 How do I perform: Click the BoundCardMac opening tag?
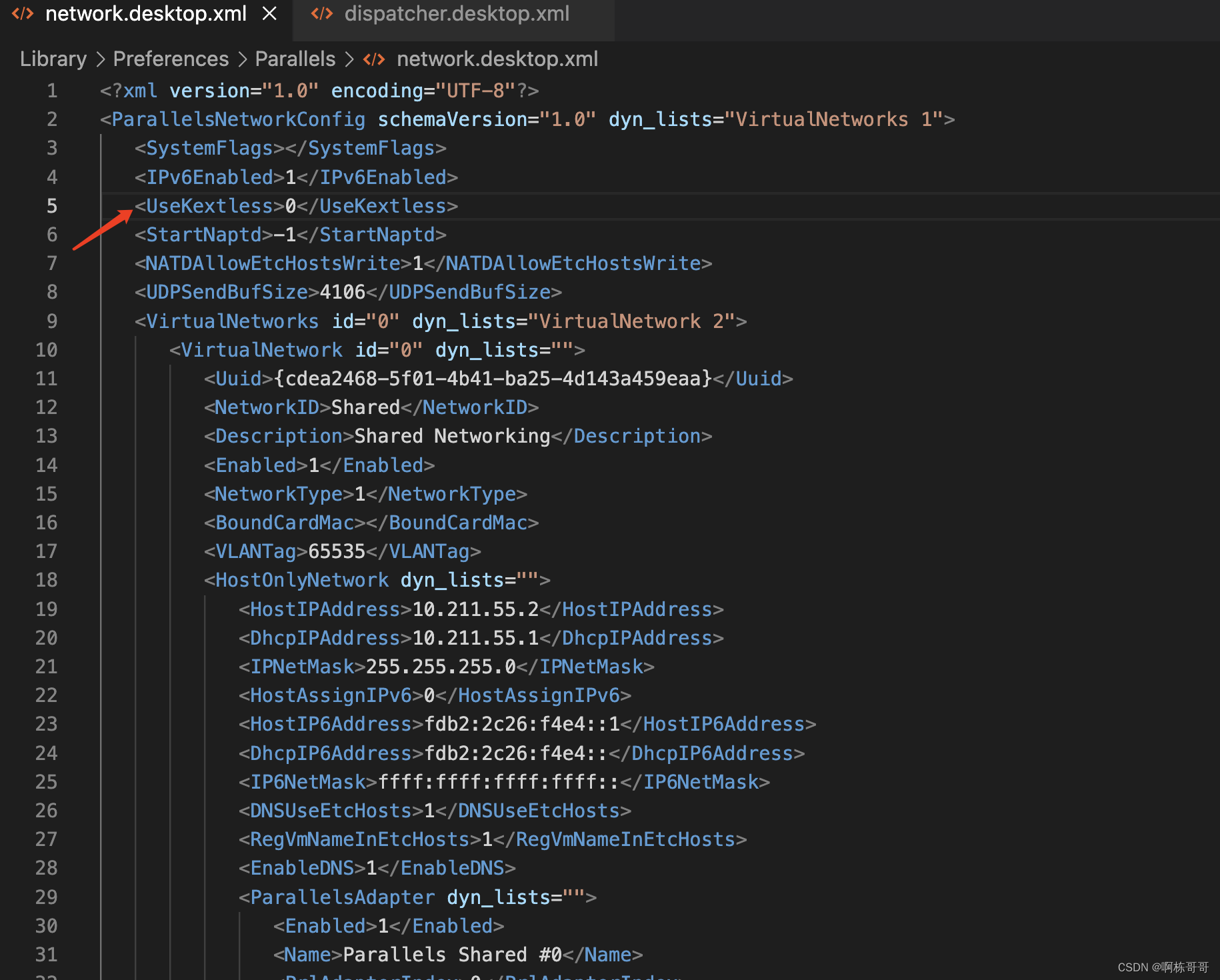coord(285,523)
